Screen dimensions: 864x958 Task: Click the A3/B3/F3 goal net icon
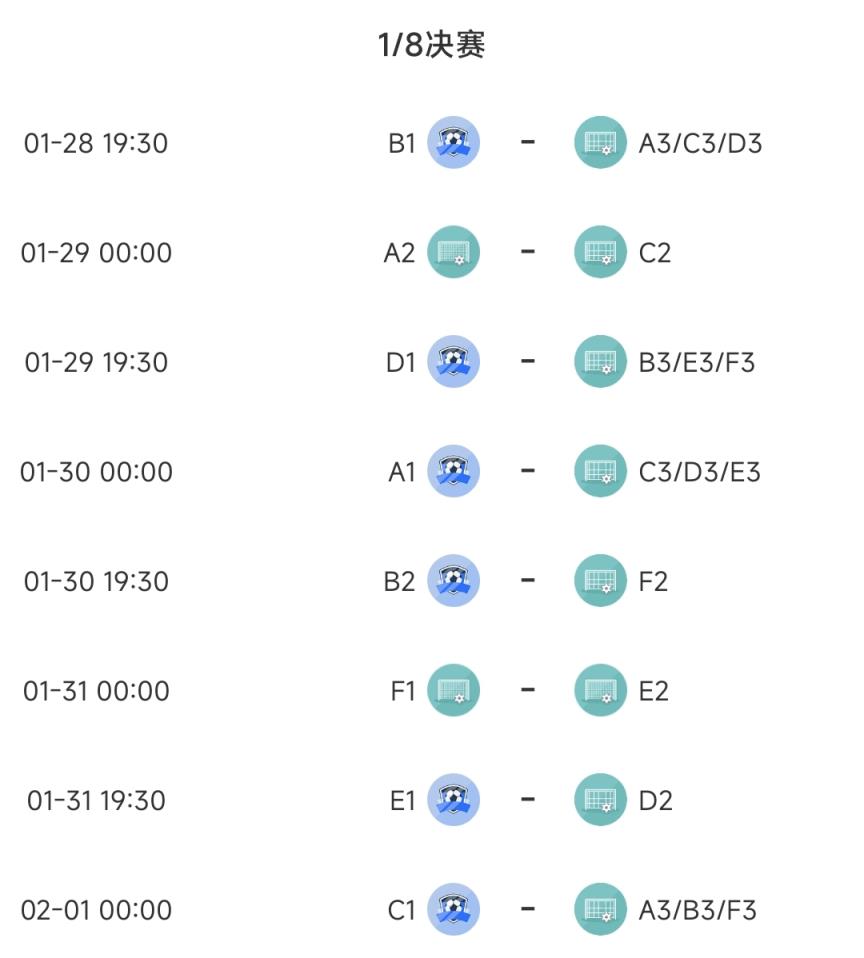pyautogui.click(x=600, y=909)
